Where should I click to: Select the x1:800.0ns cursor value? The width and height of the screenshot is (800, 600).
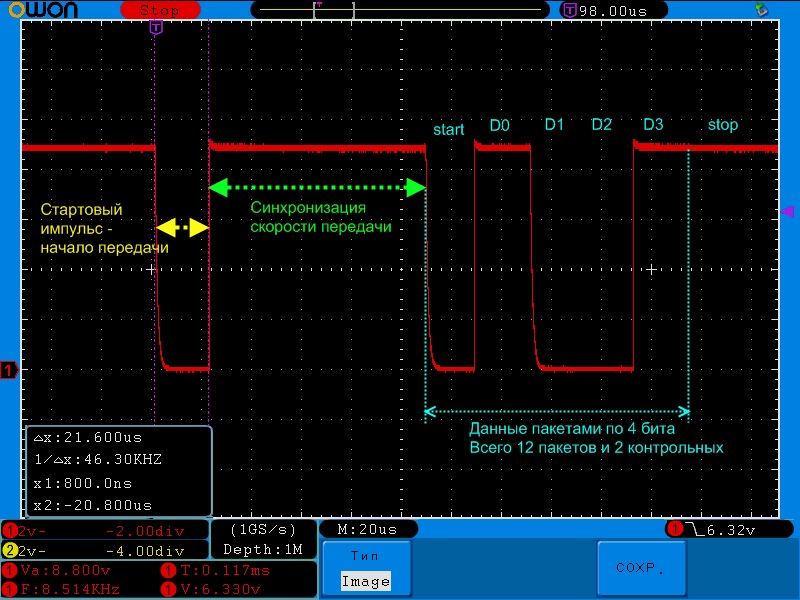(x=83, y=483)
